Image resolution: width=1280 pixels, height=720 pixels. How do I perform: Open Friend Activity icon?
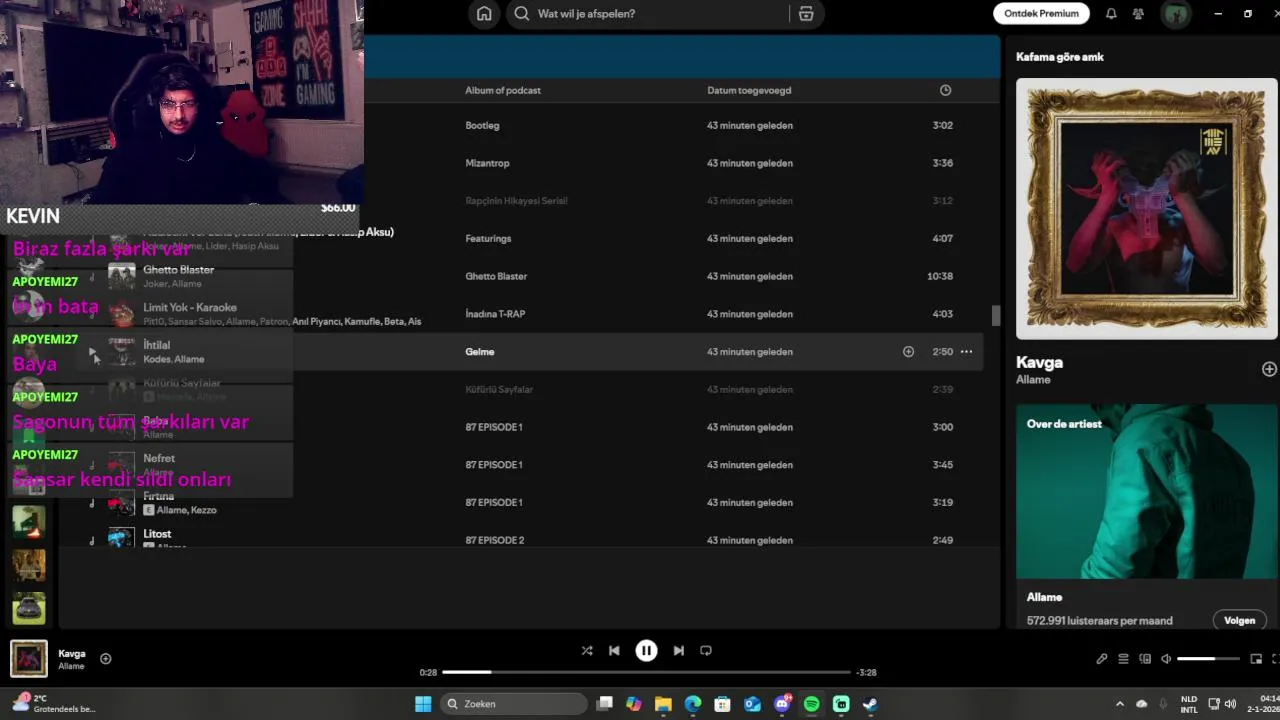point(1138,14)
